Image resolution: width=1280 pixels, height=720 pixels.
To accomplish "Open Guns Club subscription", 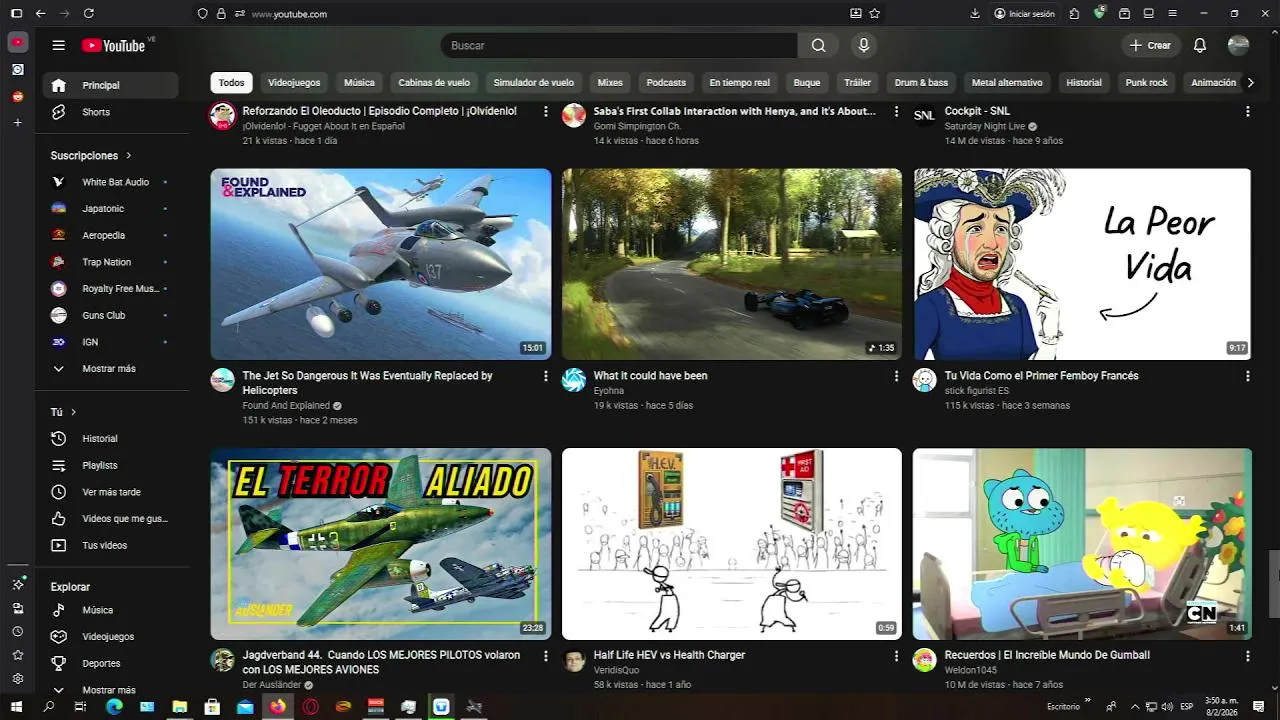I will 110,315.
